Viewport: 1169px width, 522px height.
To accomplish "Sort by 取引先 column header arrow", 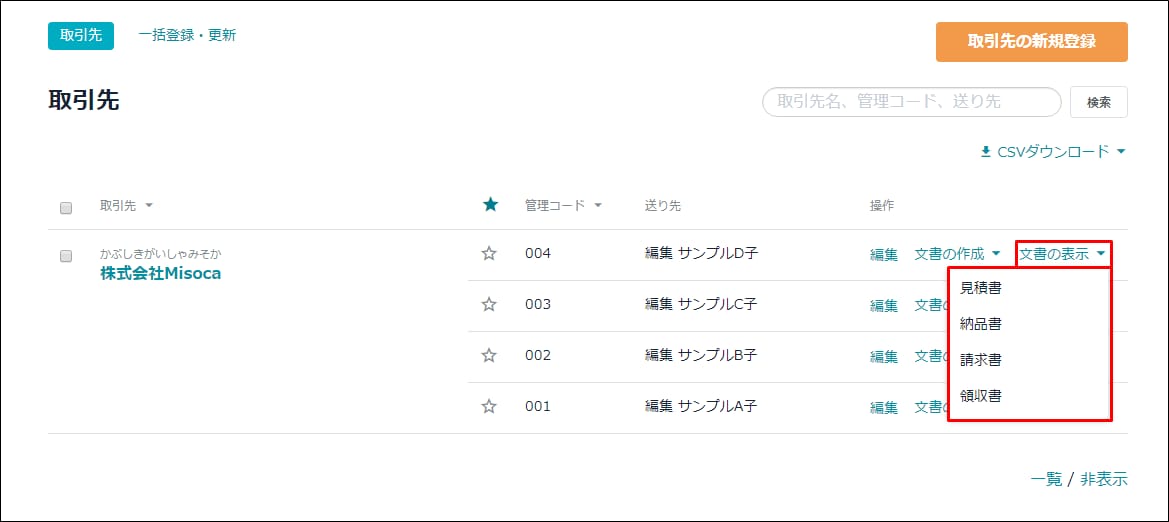I will click(x=149, y=206).
